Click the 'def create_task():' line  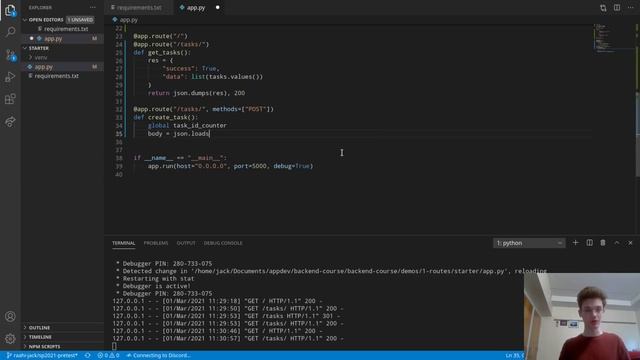point(165,118)
